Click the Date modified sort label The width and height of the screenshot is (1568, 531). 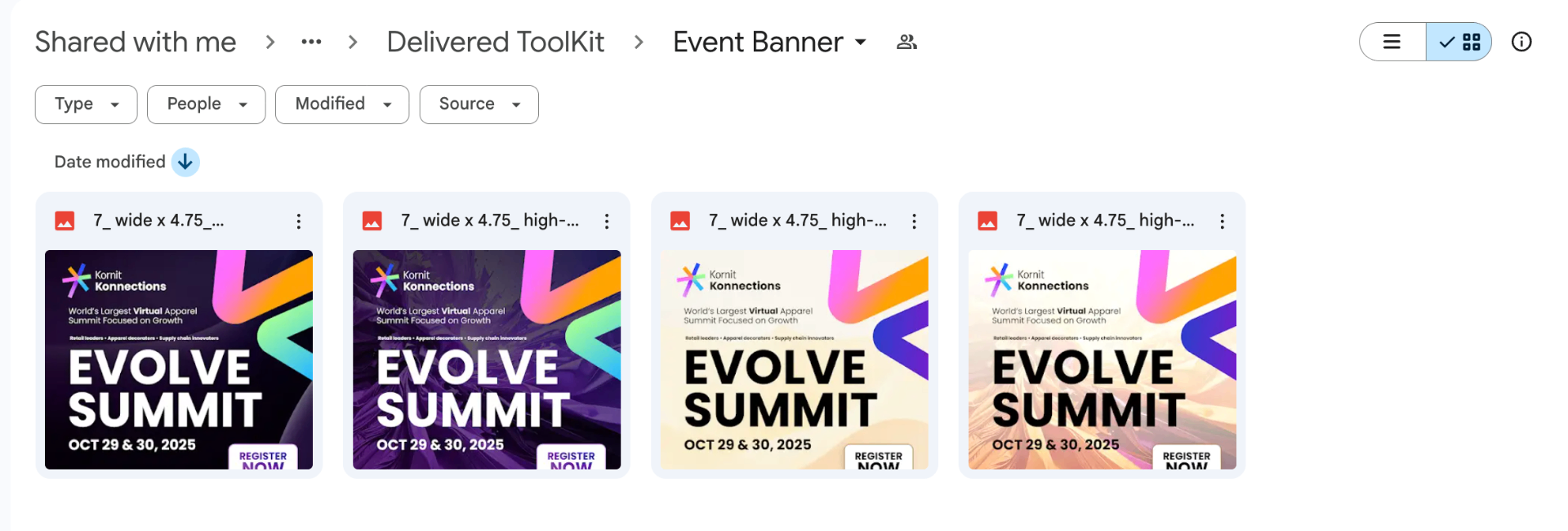(x=109, y=162)
